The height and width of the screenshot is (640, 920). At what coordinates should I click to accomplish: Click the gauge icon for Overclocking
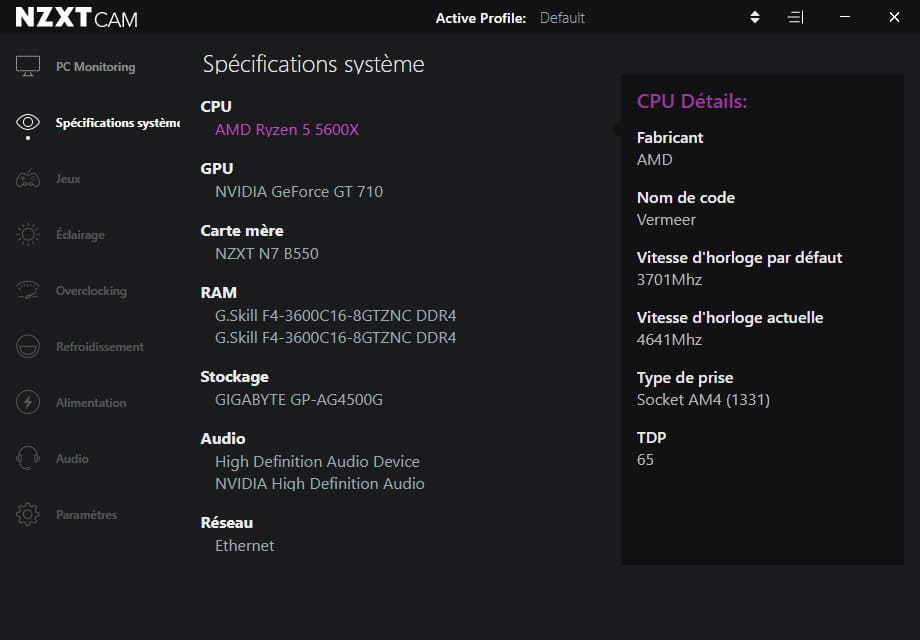pyautogui.click(x=28, y=290)
